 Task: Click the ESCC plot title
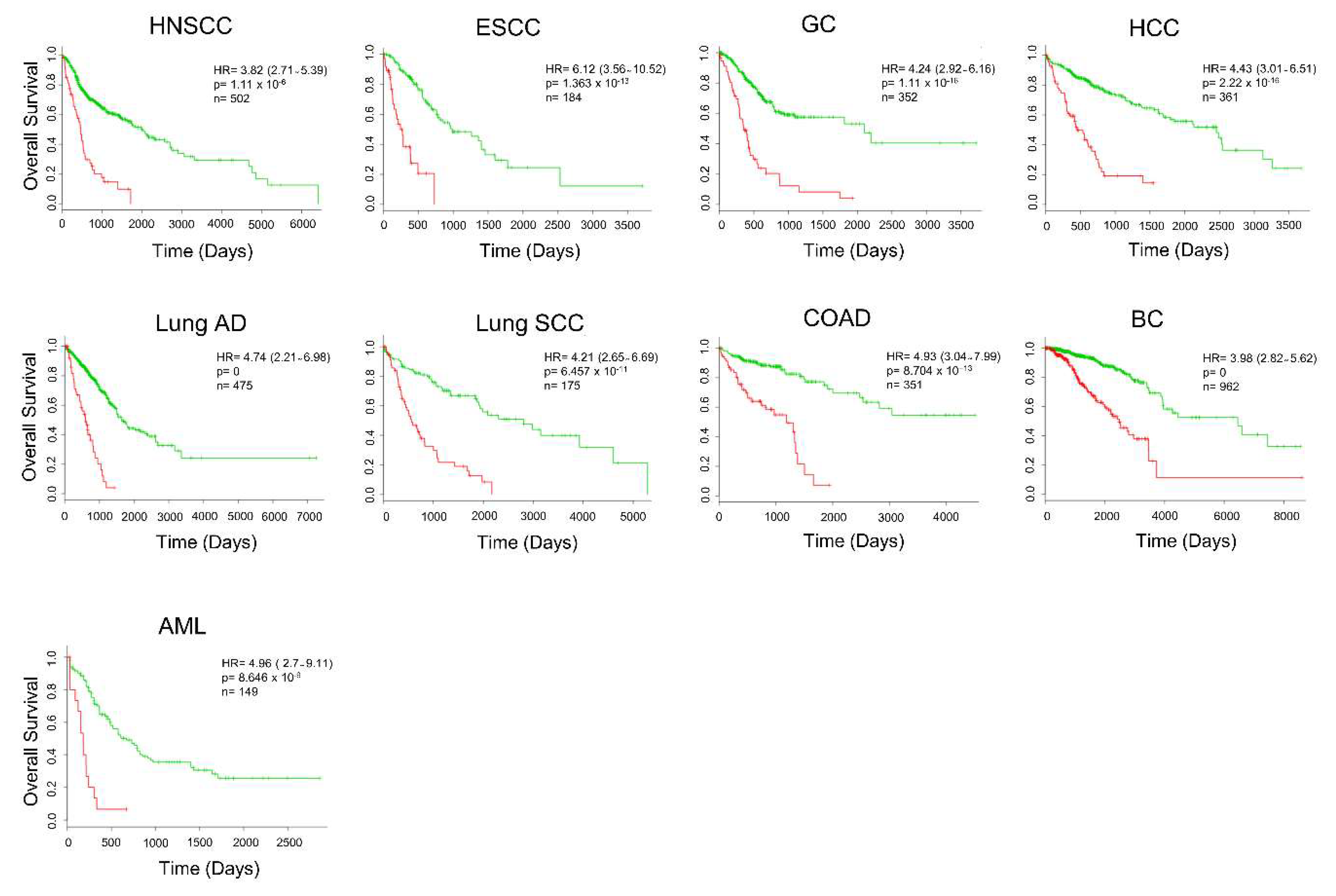[507, 27]
